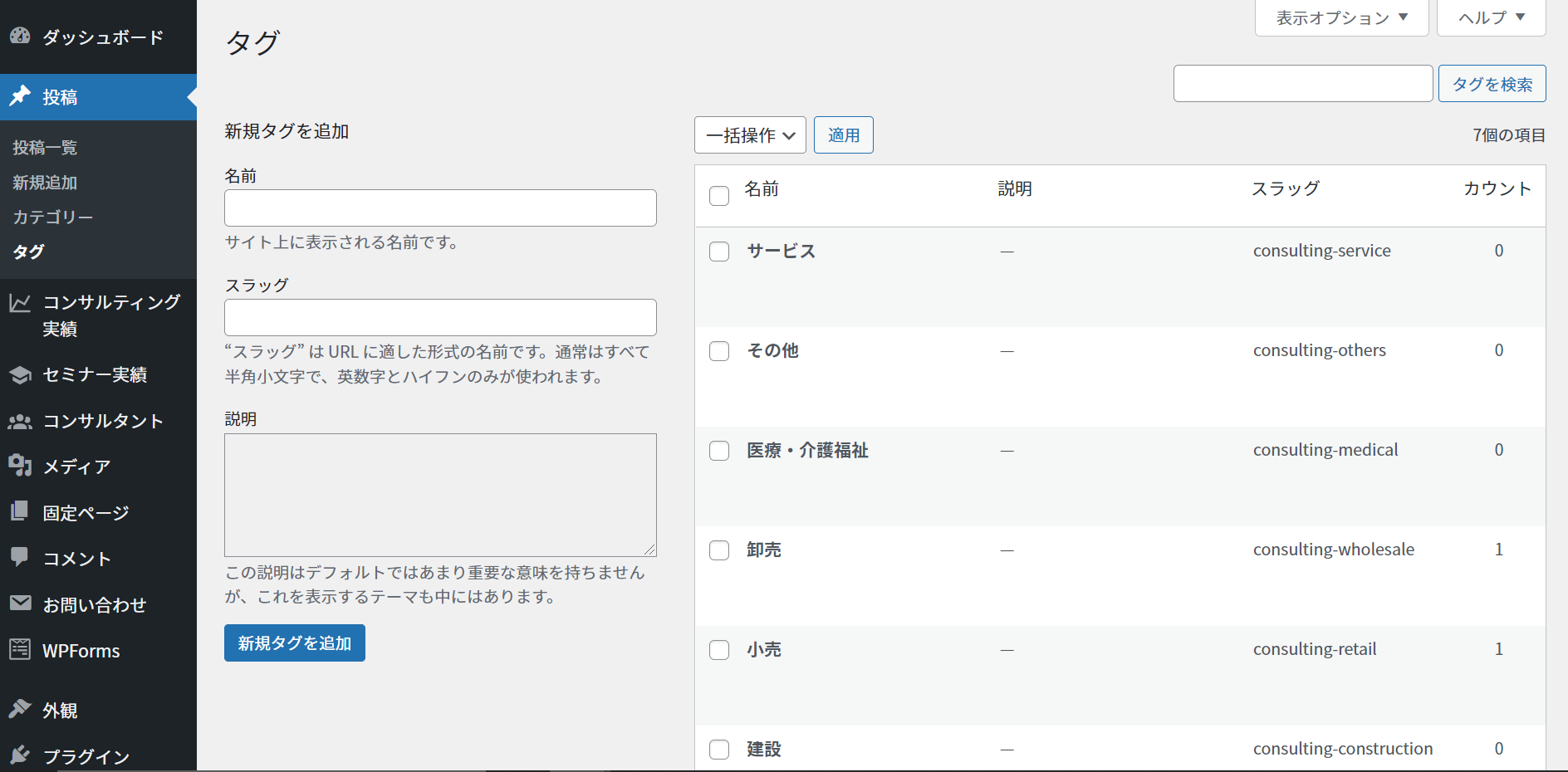Click the people icon for コンサルタント
The height and width of the screenshot is (772, 1568).
point(20,422)
